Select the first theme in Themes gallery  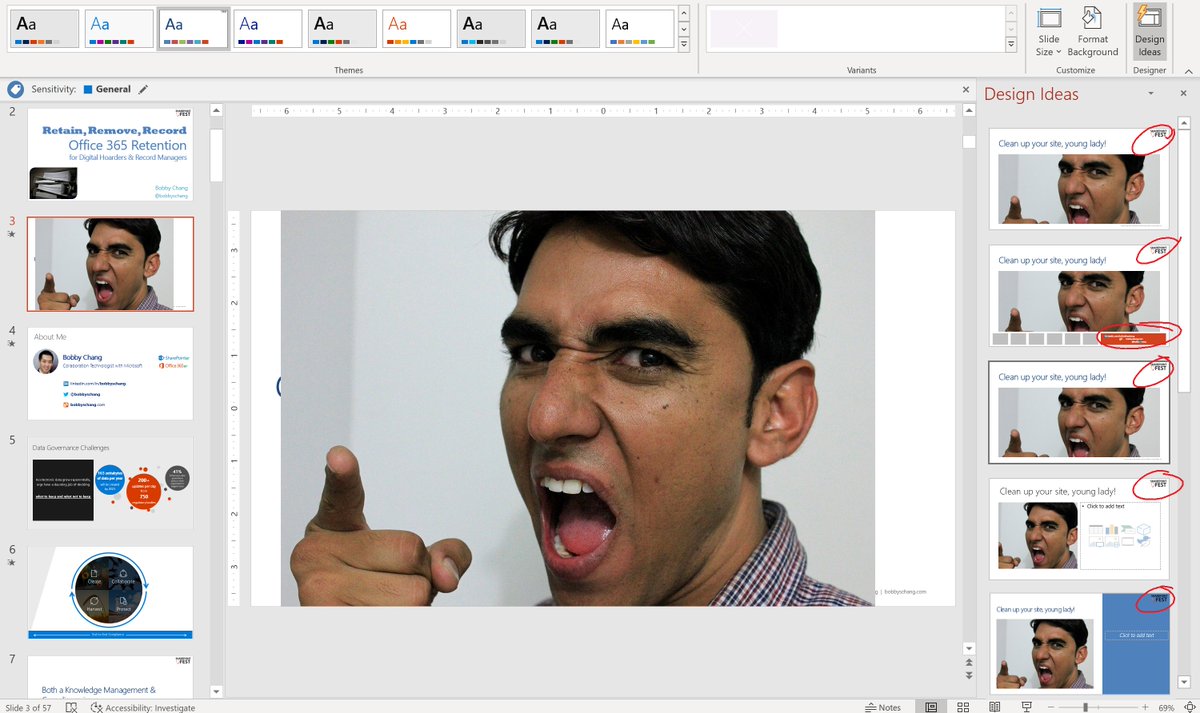tap(45, 29)
